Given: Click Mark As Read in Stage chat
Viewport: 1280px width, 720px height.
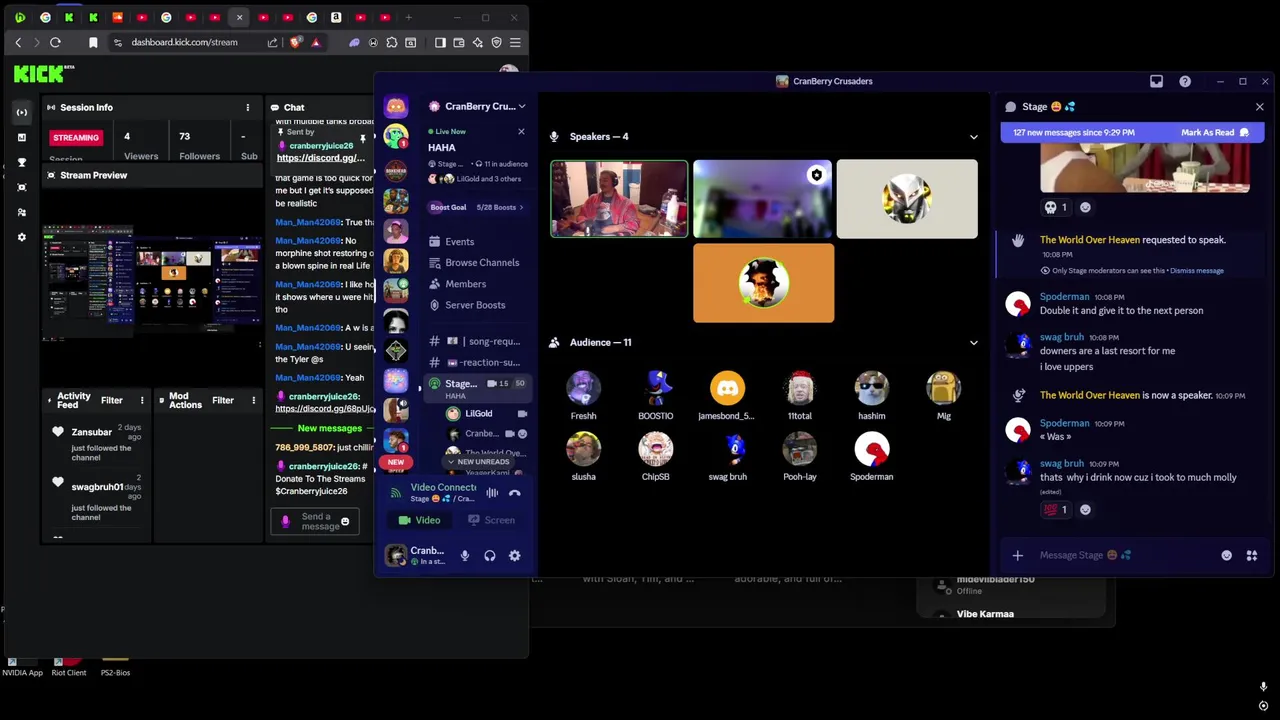Looking at the screenshot, I should pos(1214,133).
